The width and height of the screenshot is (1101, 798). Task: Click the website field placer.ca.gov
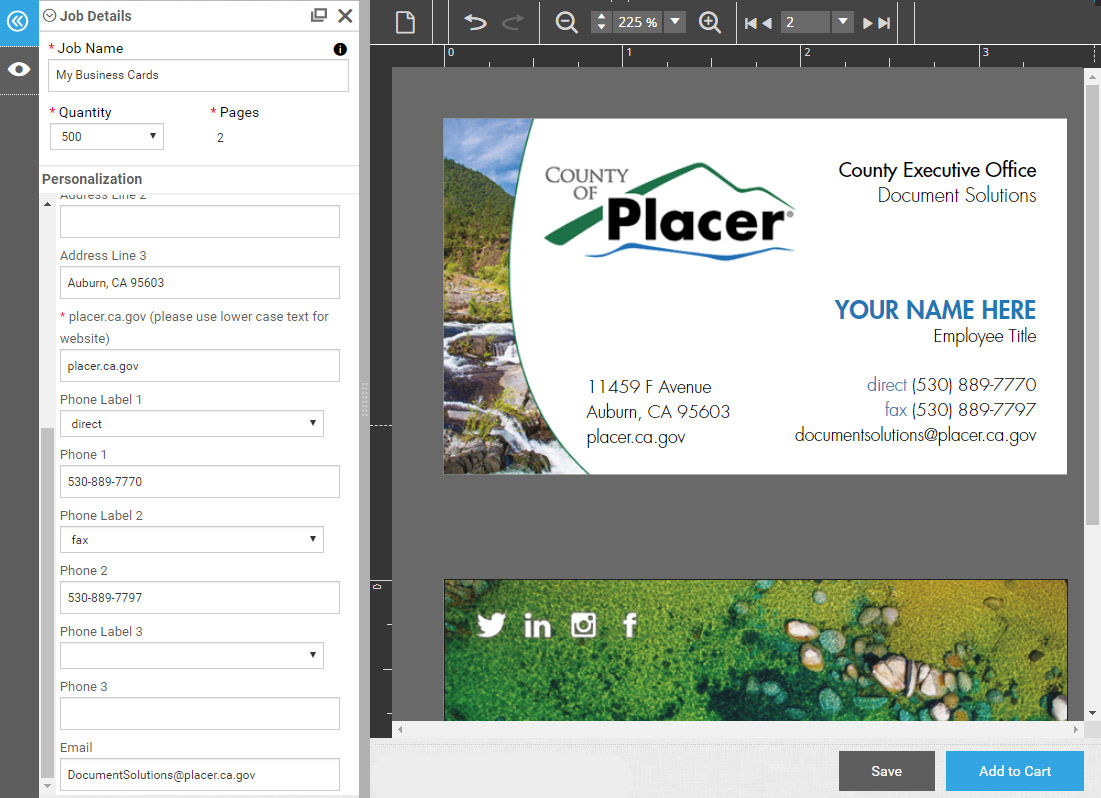[x=199, y=365]
